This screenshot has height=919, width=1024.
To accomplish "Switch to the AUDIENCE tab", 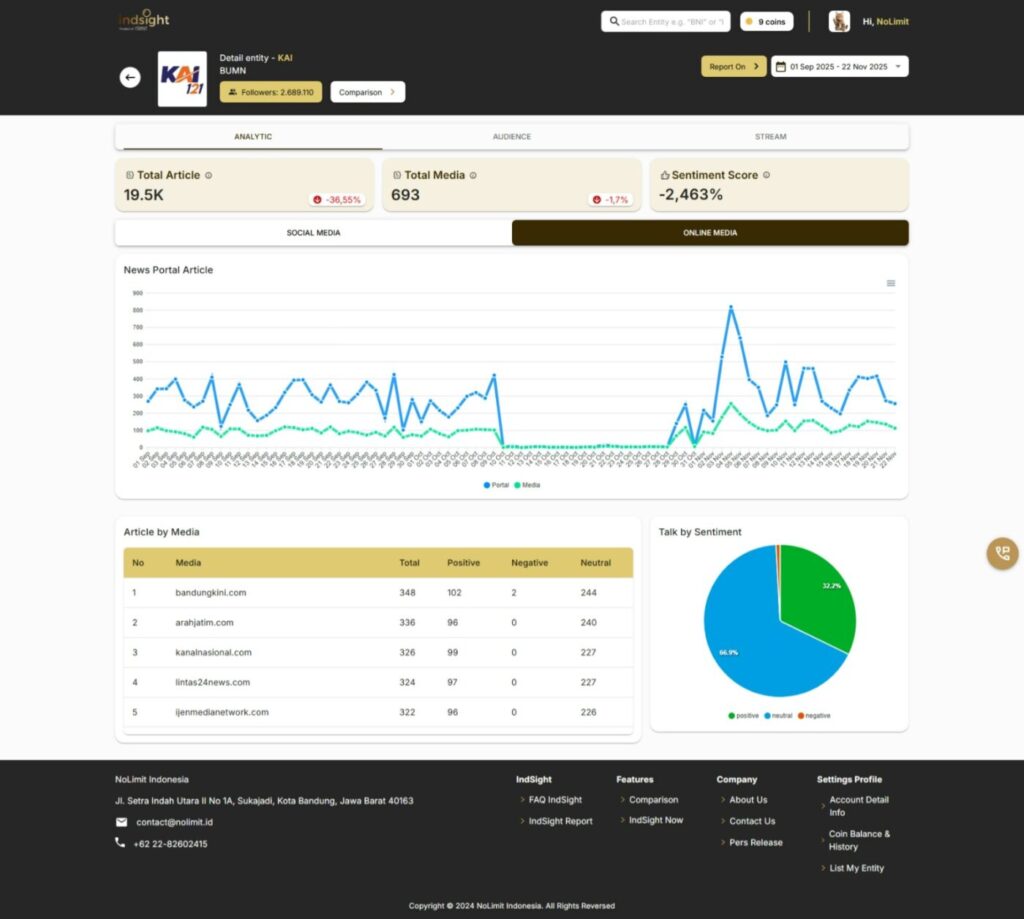I will coord(511,136).
